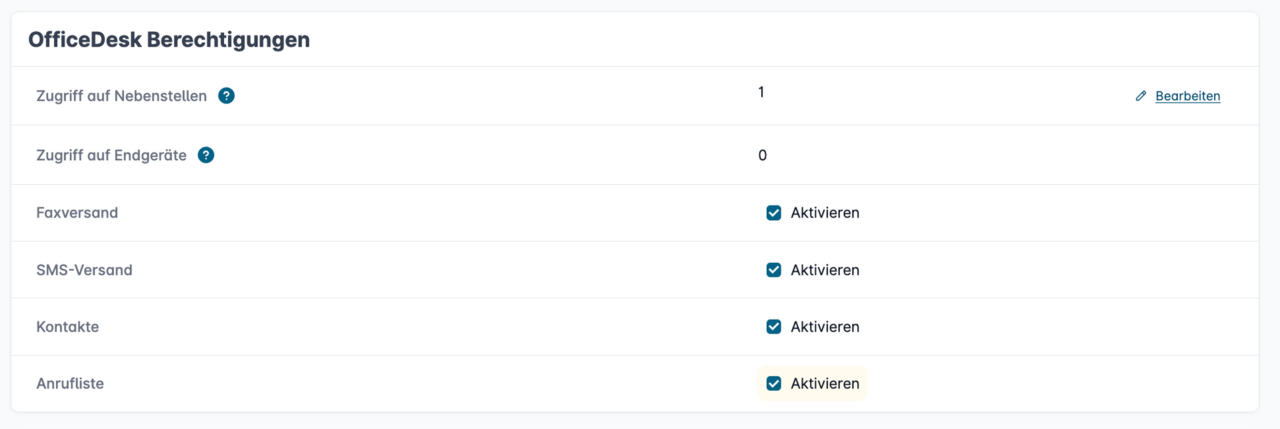
Task: Click the Kontakte row label
Action: tap(67, 327)
